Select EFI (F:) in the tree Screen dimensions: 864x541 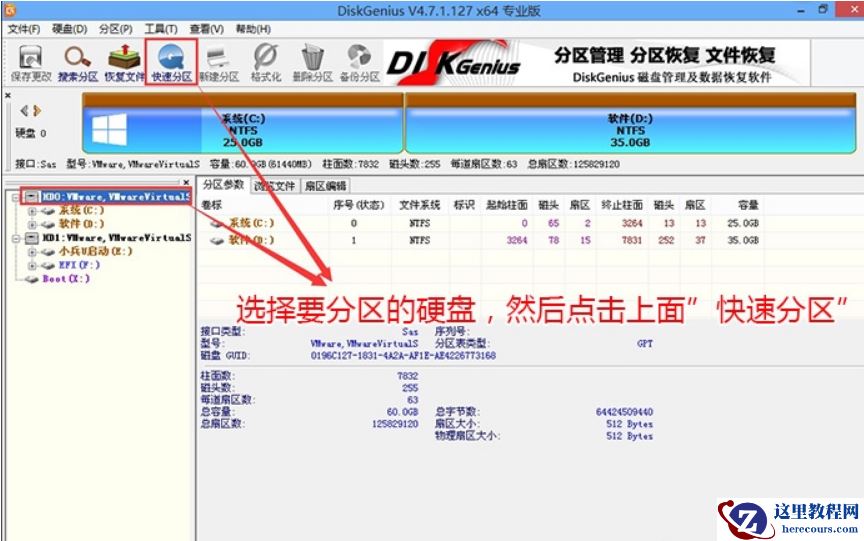point(79,266)
